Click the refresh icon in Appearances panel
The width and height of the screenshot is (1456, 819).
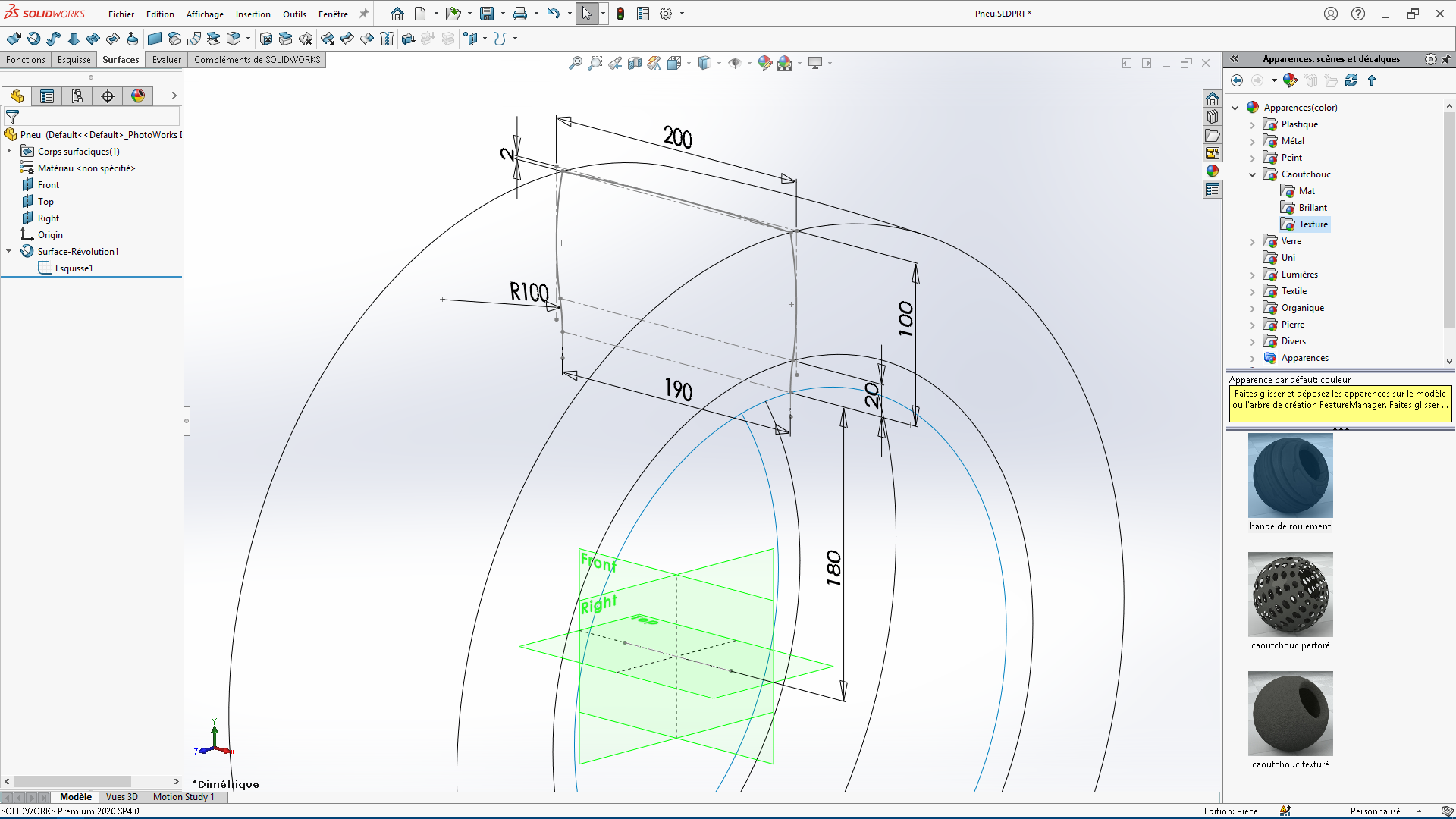coord(1351,80)
